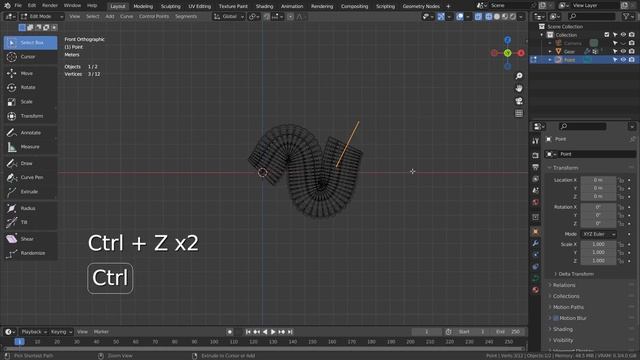Select the Measure tool
640x360 pixels.
pos(30,147)
